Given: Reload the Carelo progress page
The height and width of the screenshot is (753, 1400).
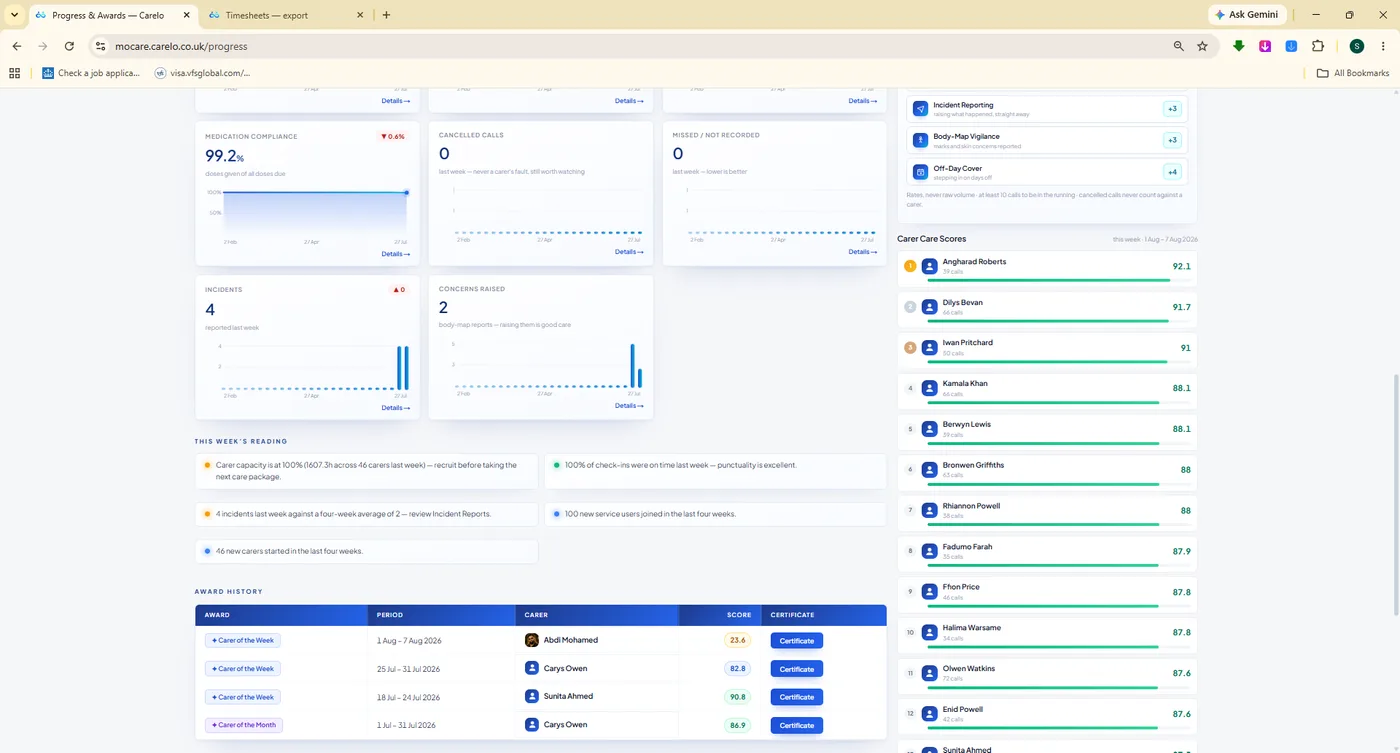Looking at the screenshot, I should (x=69, y=46).
